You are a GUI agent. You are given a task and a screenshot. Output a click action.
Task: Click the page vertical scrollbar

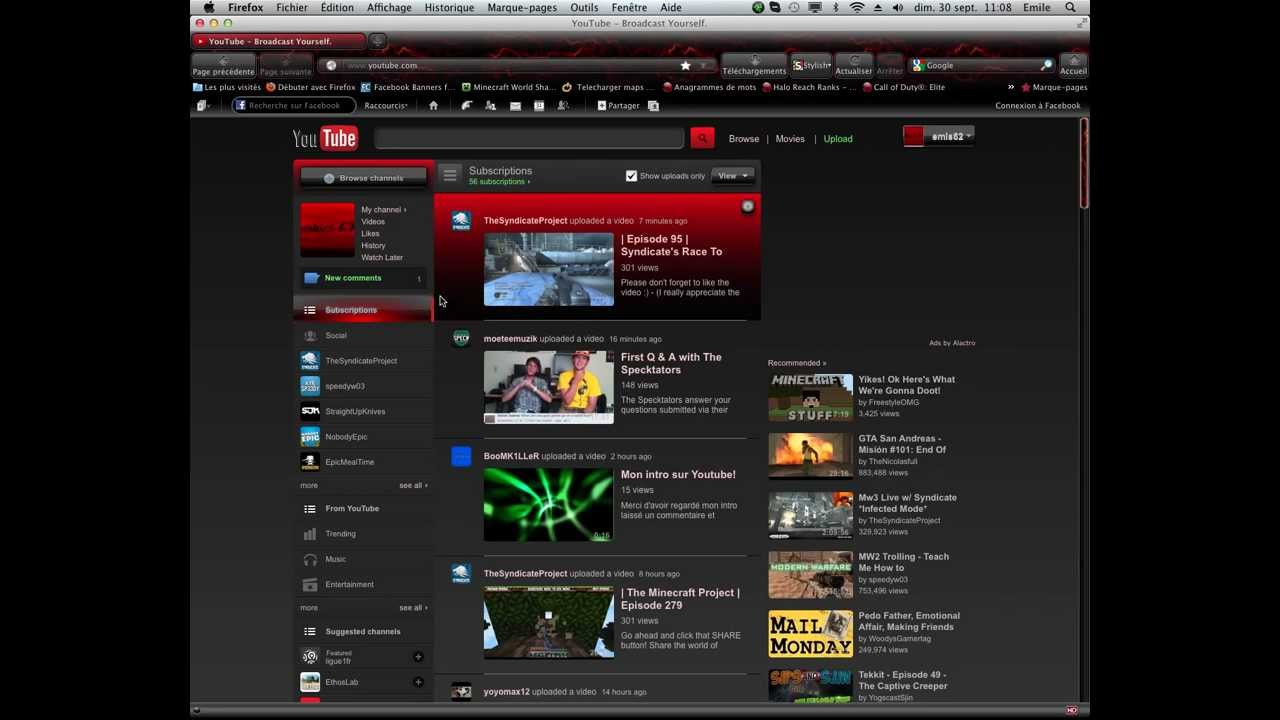[x=1083, y=164]
